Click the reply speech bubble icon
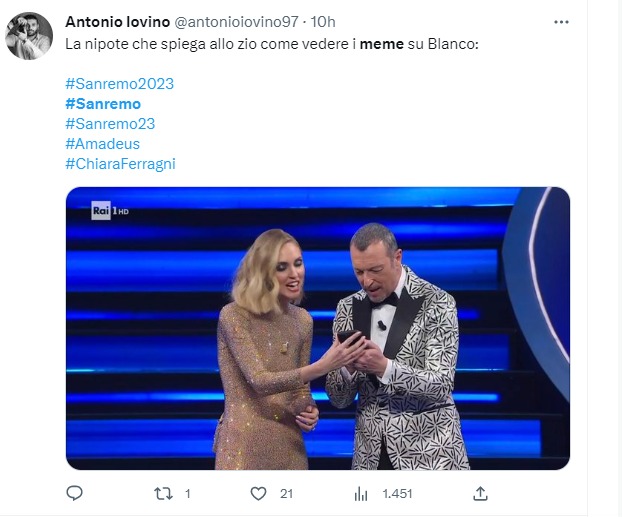 click(74, 493)
